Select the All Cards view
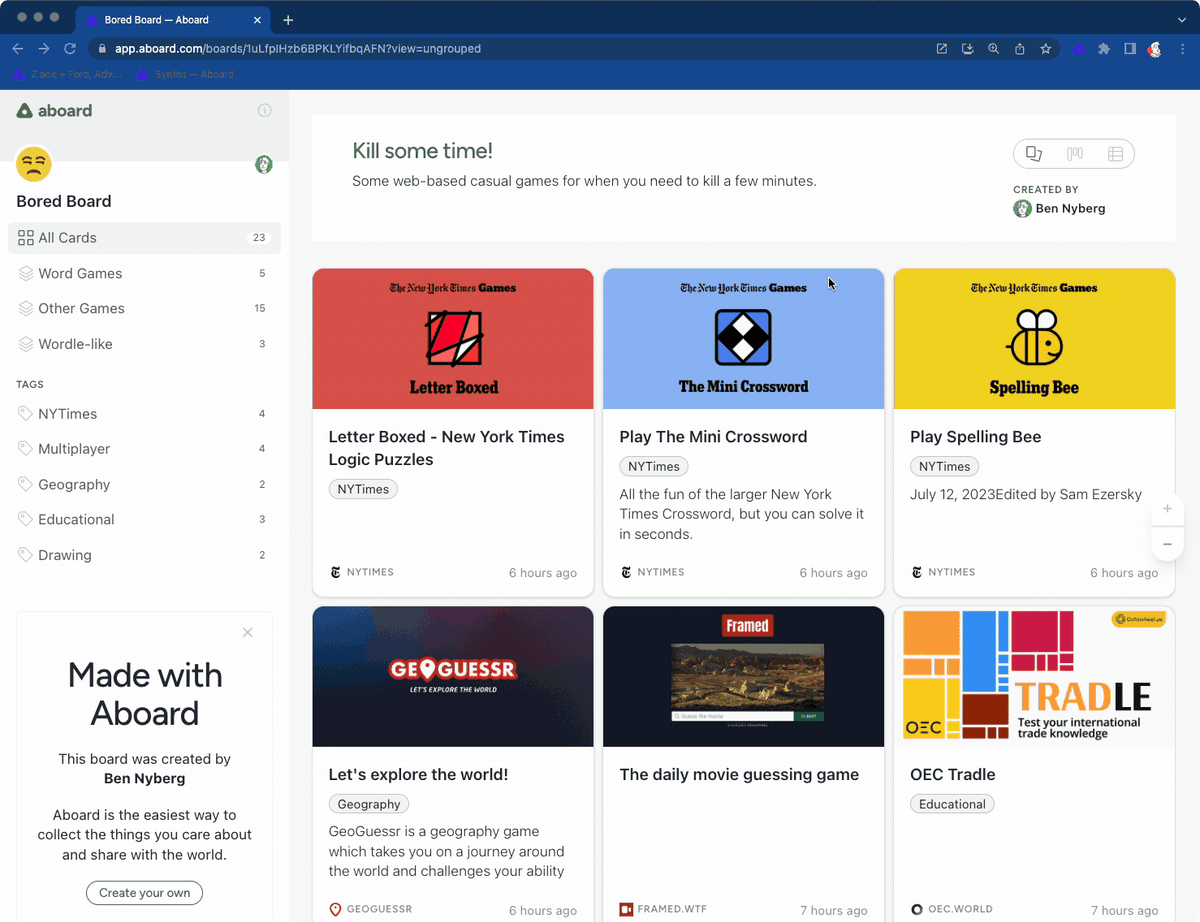The image size is (1200, 922). pyautogui.click(x=67, y=238)
